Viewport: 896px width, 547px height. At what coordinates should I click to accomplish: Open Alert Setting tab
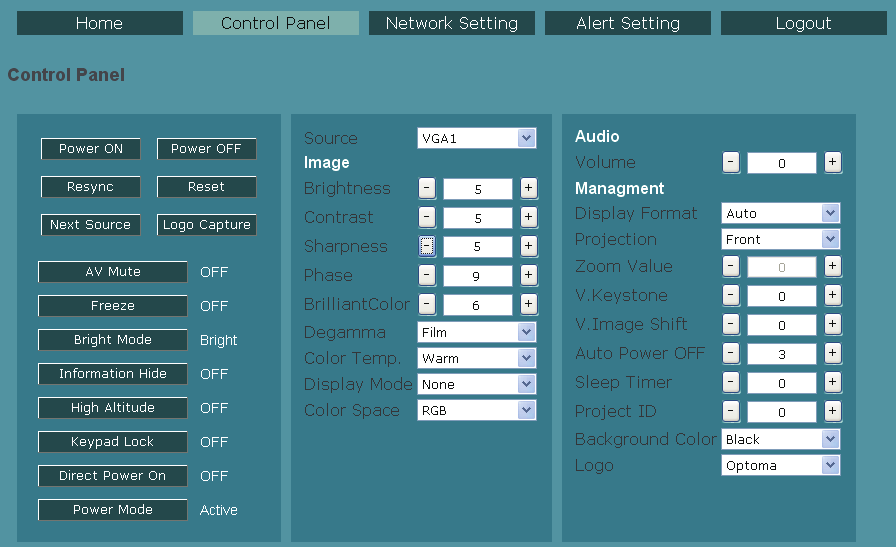(x=628, y=23)
